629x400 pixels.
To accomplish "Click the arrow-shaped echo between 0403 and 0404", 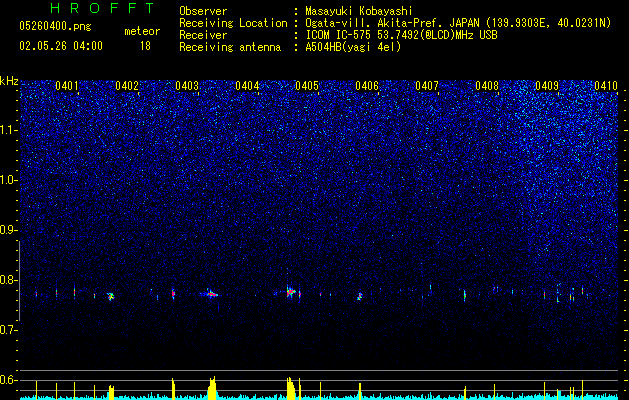I will click(210, 294).
